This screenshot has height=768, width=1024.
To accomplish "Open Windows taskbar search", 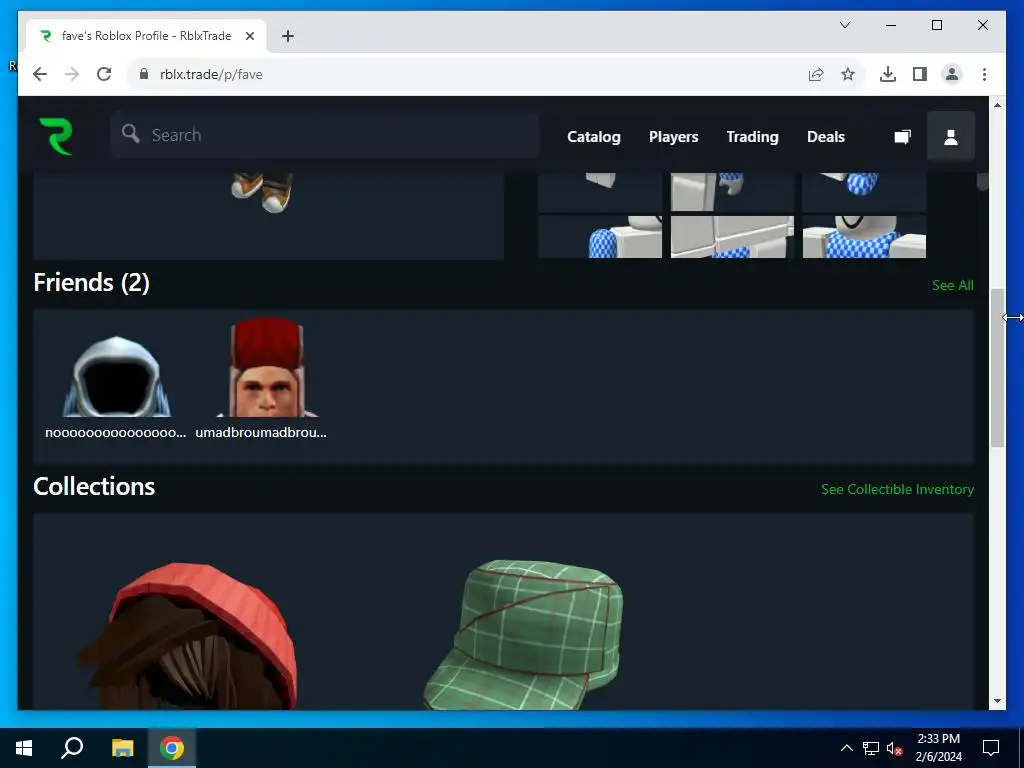I will [x=72, y=748].
